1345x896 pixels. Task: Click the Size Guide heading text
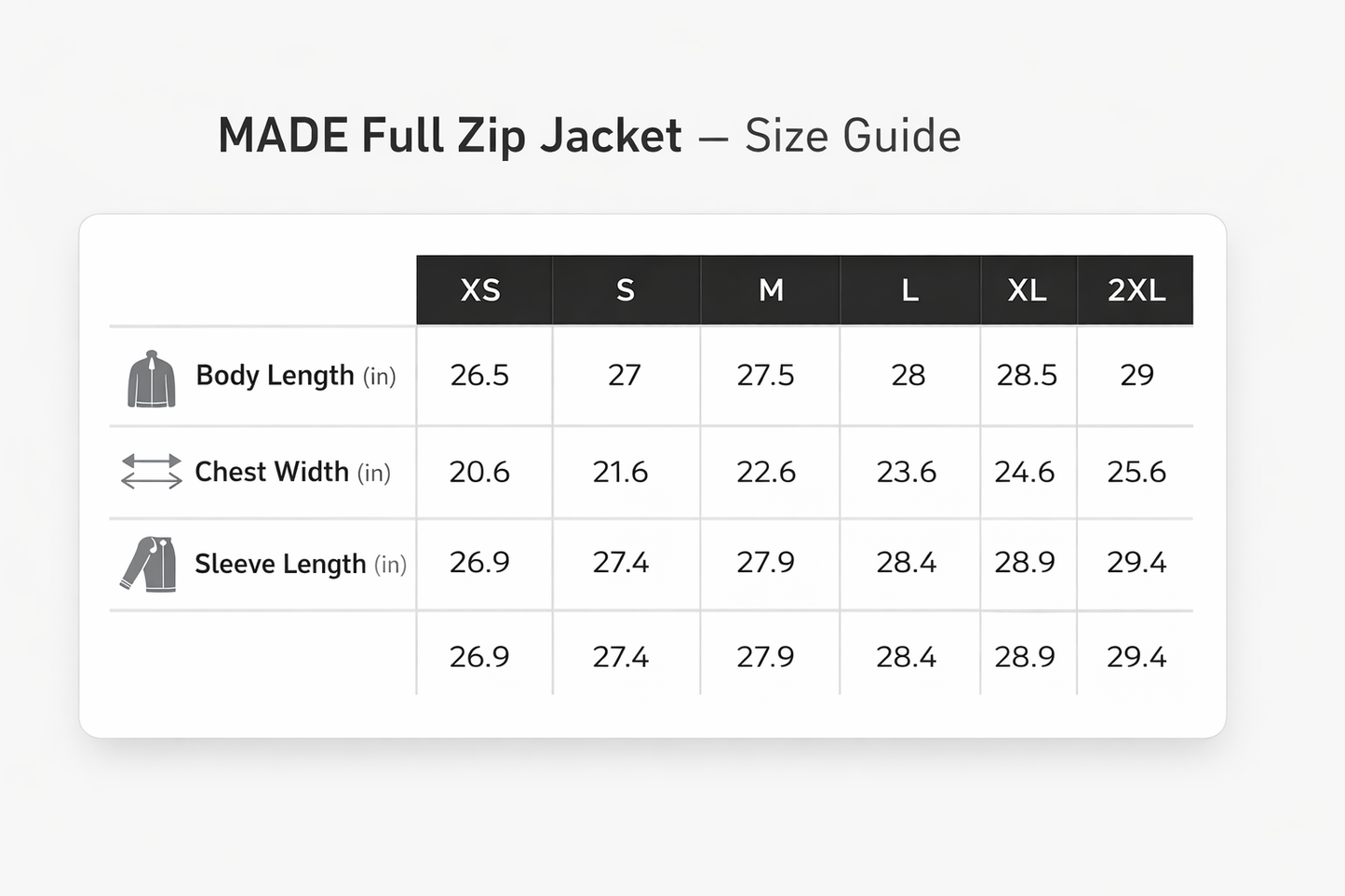pos(853,136)
